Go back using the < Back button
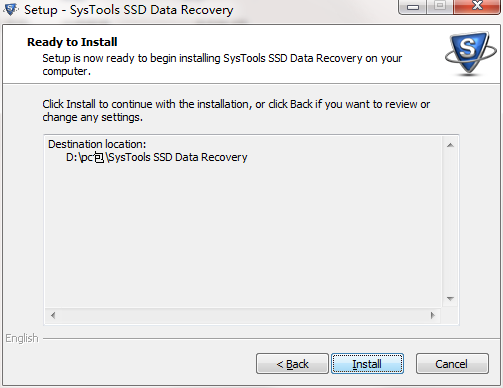Image resolution: width=503 pixels, height=388 pixels. 292,364
